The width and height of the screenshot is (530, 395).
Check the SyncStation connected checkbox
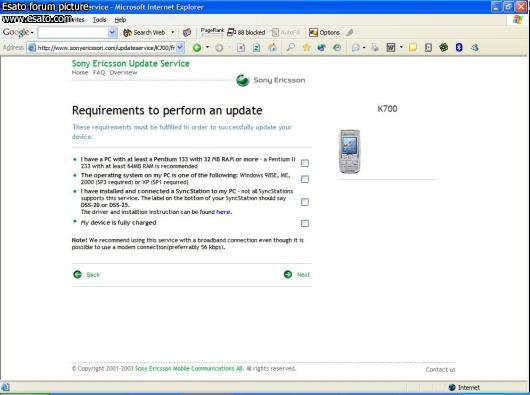point(305,202)
